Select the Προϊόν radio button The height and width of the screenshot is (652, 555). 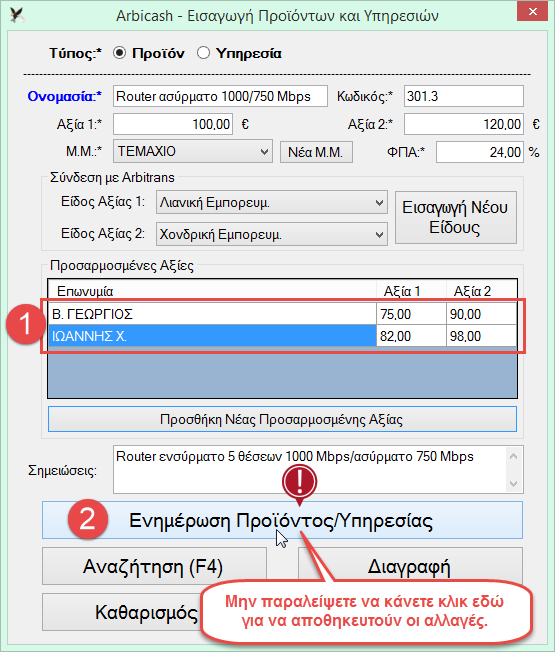click(119, 53)
